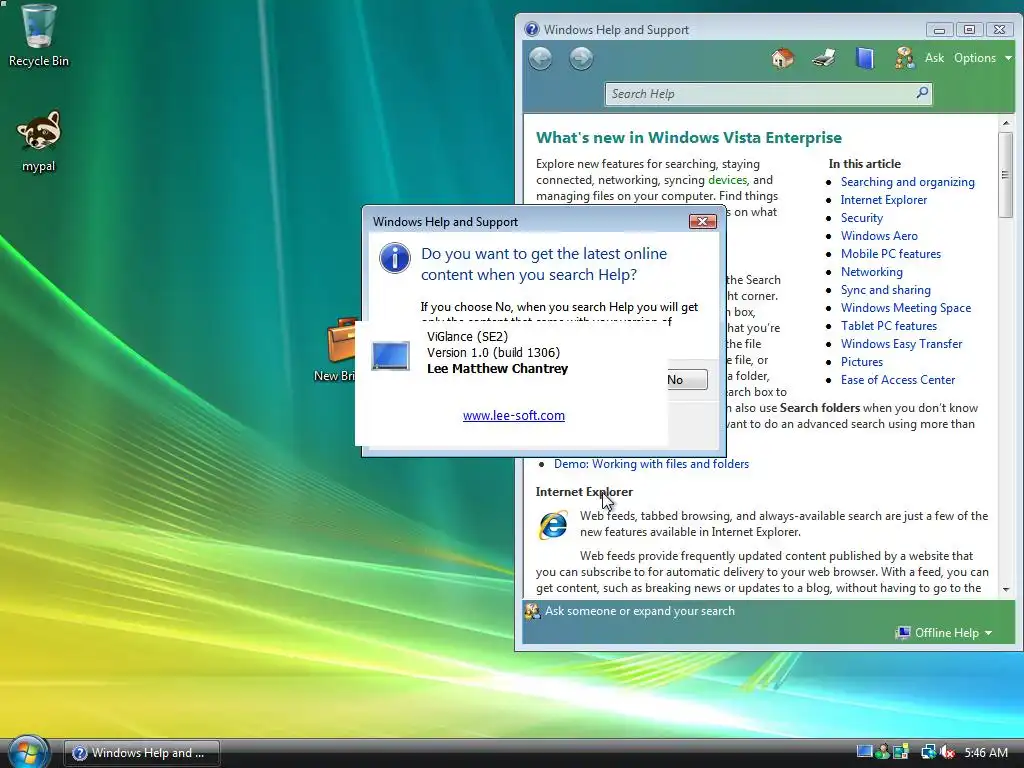Open the Start orb
Image resolution: width=1024 pixels, height=768 pixels.
[x=27, y=752]
